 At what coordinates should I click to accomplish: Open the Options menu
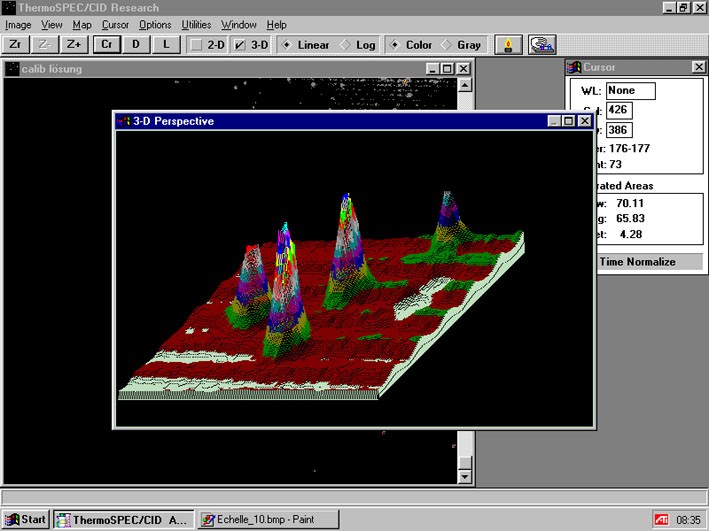155,25
